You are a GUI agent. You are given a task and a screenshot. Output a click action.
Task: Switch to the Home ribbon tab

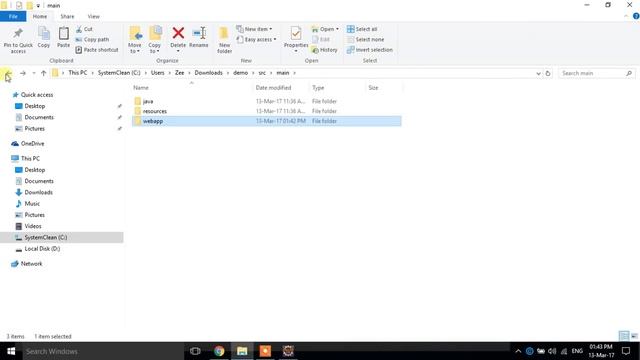pos(40,16)
